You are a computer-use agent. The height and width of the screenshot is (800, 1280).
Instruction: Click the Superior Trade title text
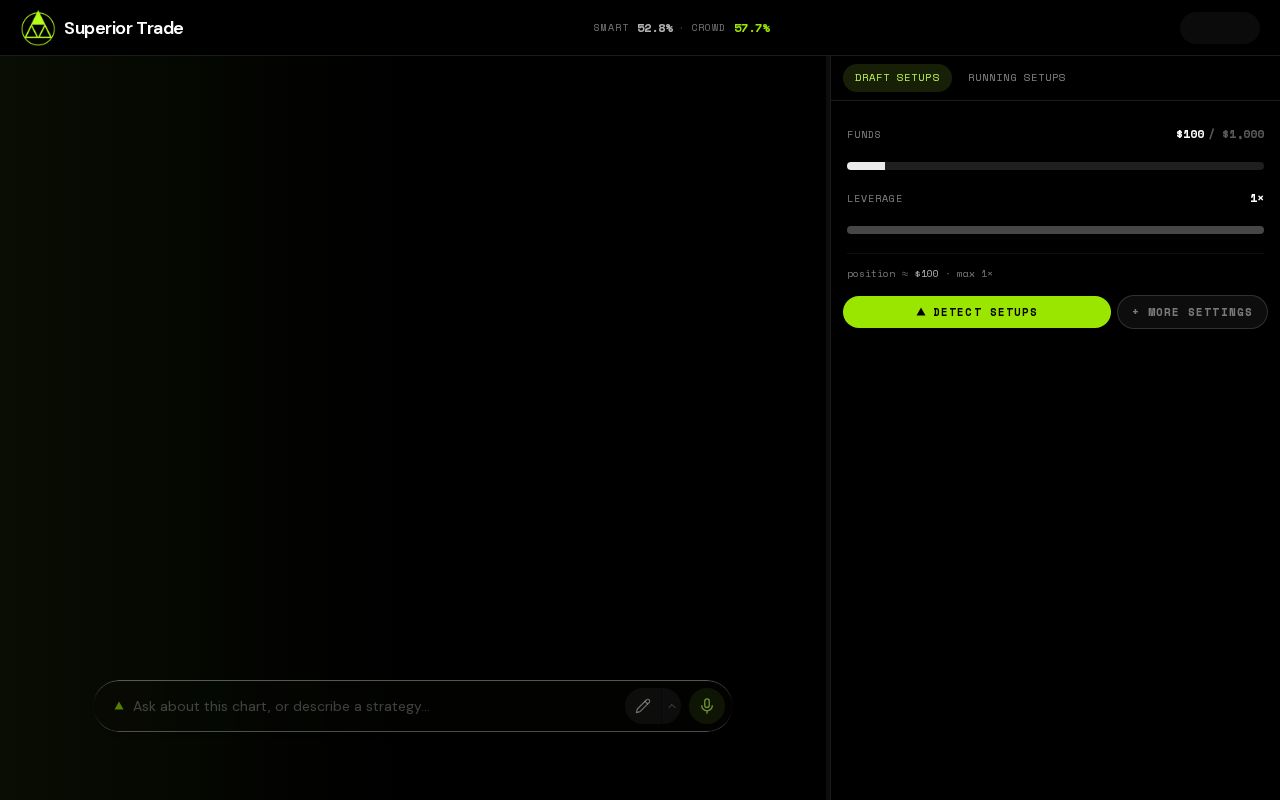(x=124, y=28)
